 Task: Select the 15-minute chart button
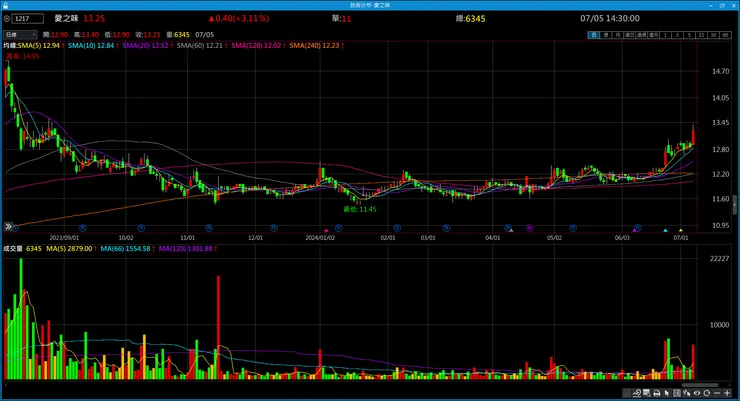point(701,35)
